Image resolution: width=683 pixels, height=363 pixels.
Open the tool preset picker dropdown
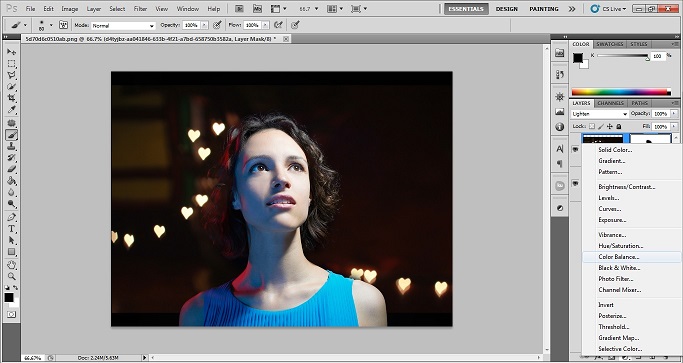coord(25,25)
